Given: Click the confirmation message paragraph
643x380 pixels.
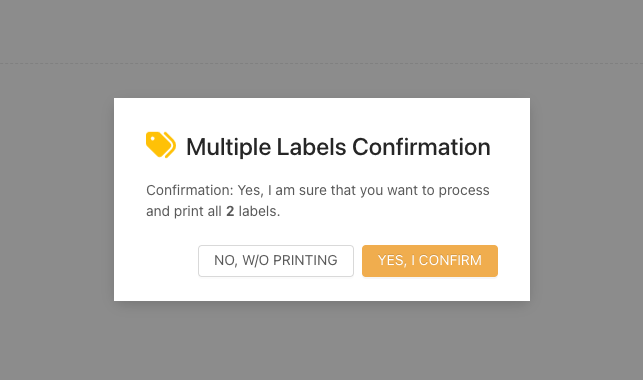Looking at the screenshot, I should coord(318,200).
